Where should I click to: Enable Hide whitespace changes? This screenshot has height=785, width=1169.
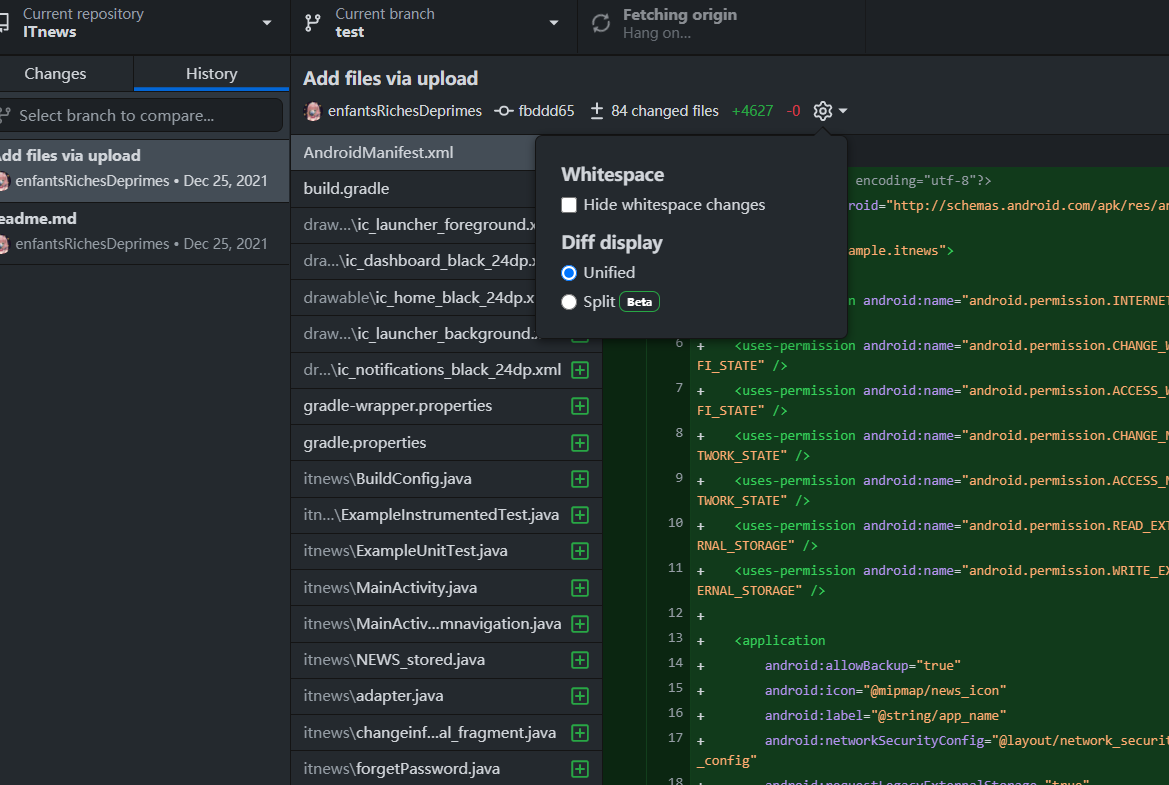569,204
